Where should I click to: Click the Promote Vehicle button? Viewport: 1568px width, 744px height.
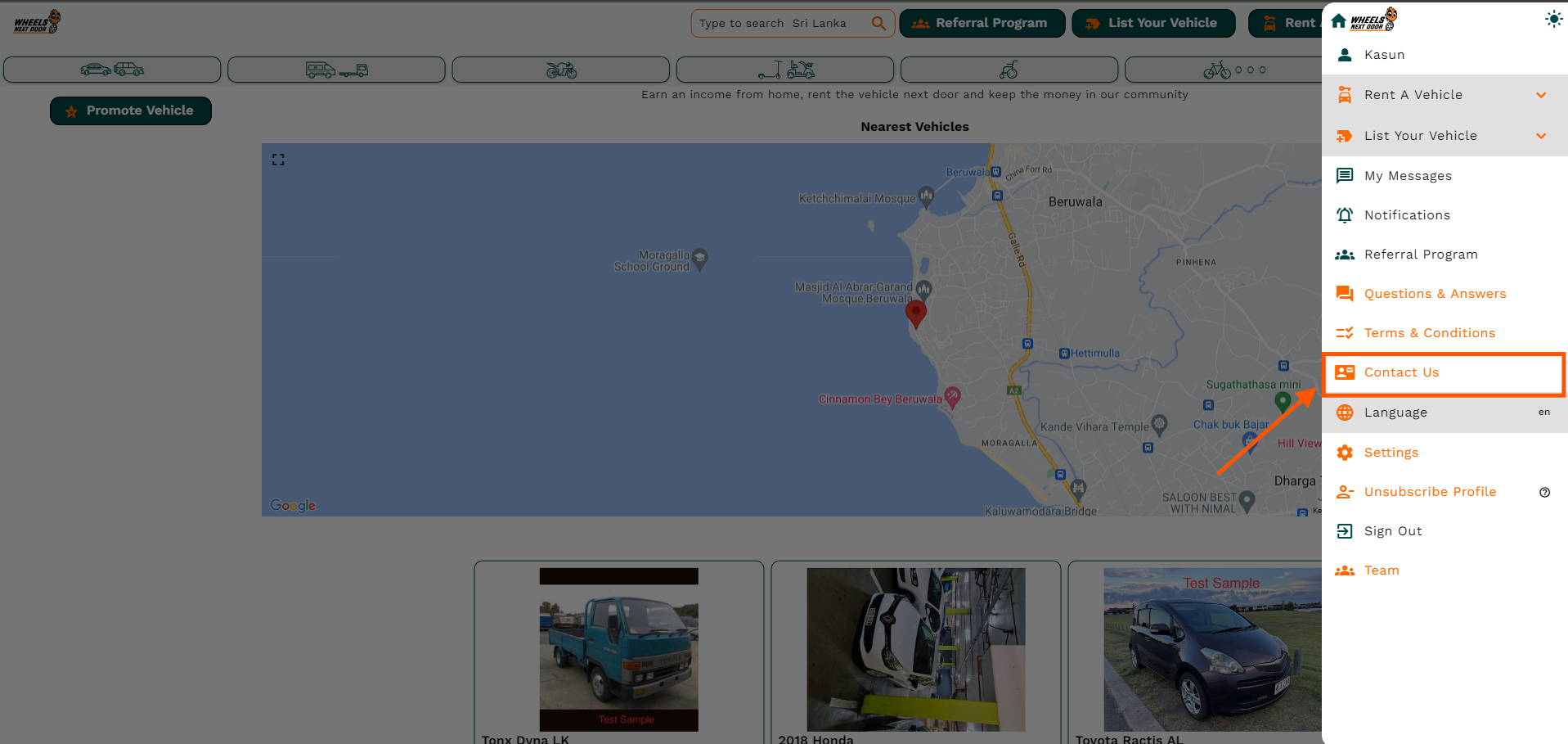pyautogui.click(x=131, y=110)
